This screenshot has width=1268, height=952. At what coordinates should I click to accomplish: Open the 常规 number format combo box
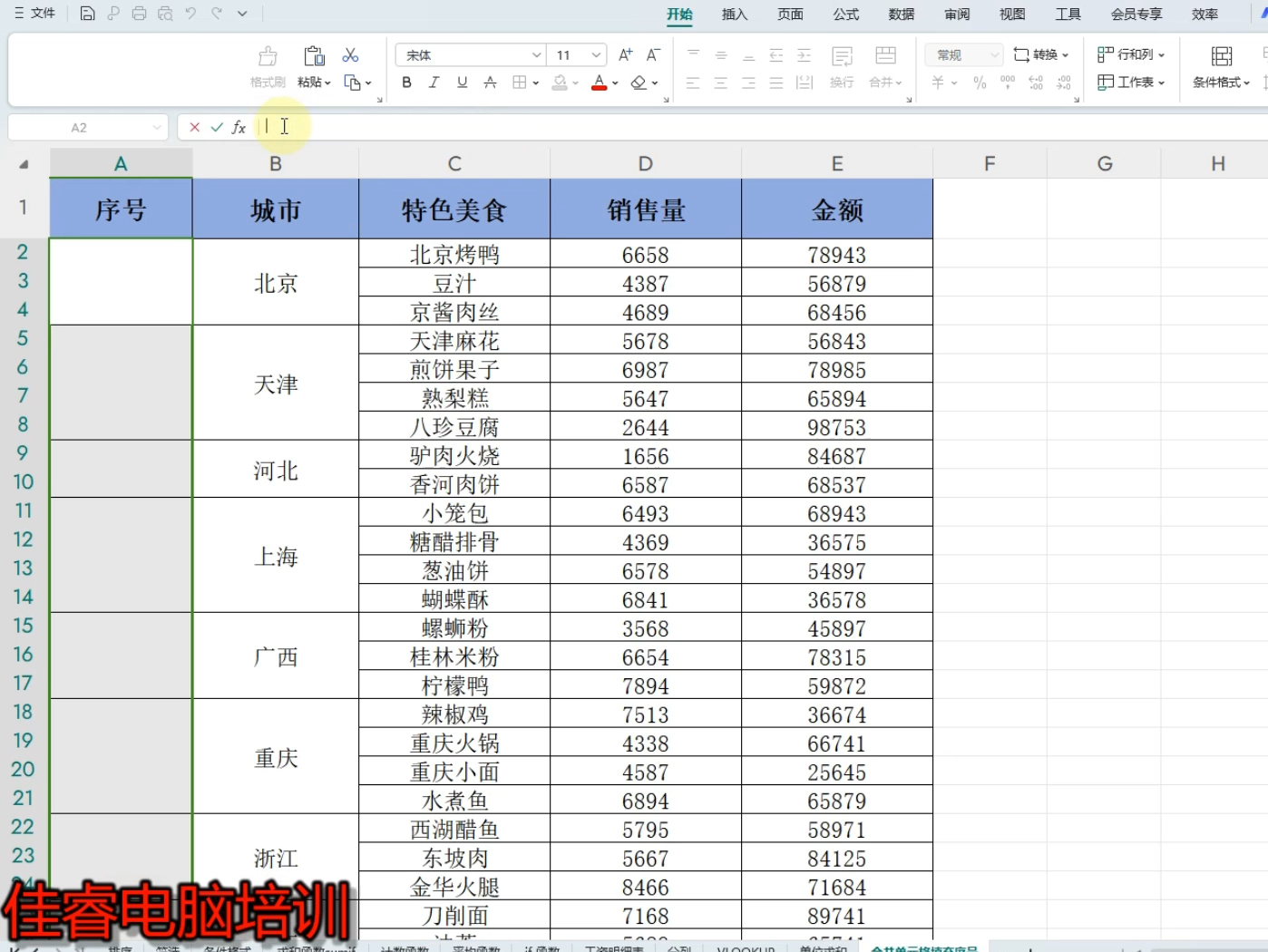[x=964, y=55]
